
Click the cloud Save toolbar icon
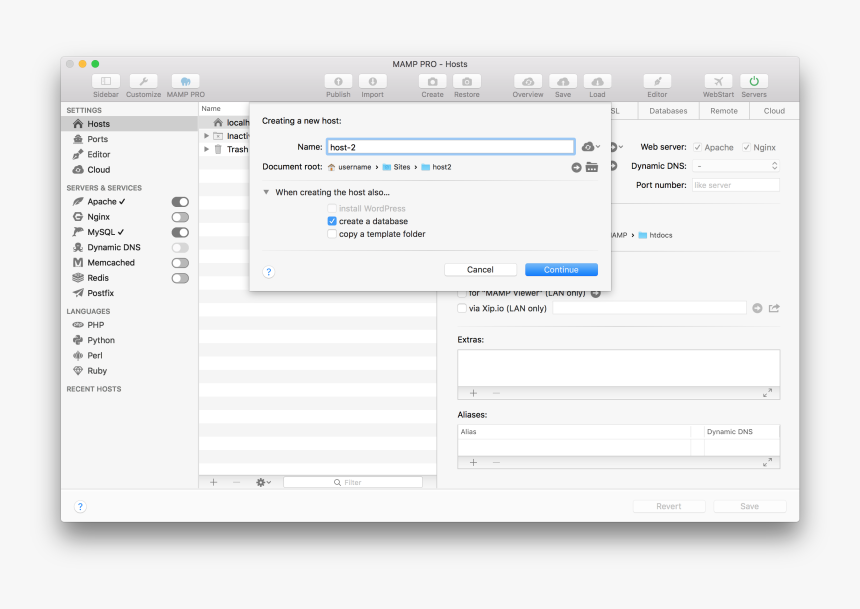(x=563, y=81)
